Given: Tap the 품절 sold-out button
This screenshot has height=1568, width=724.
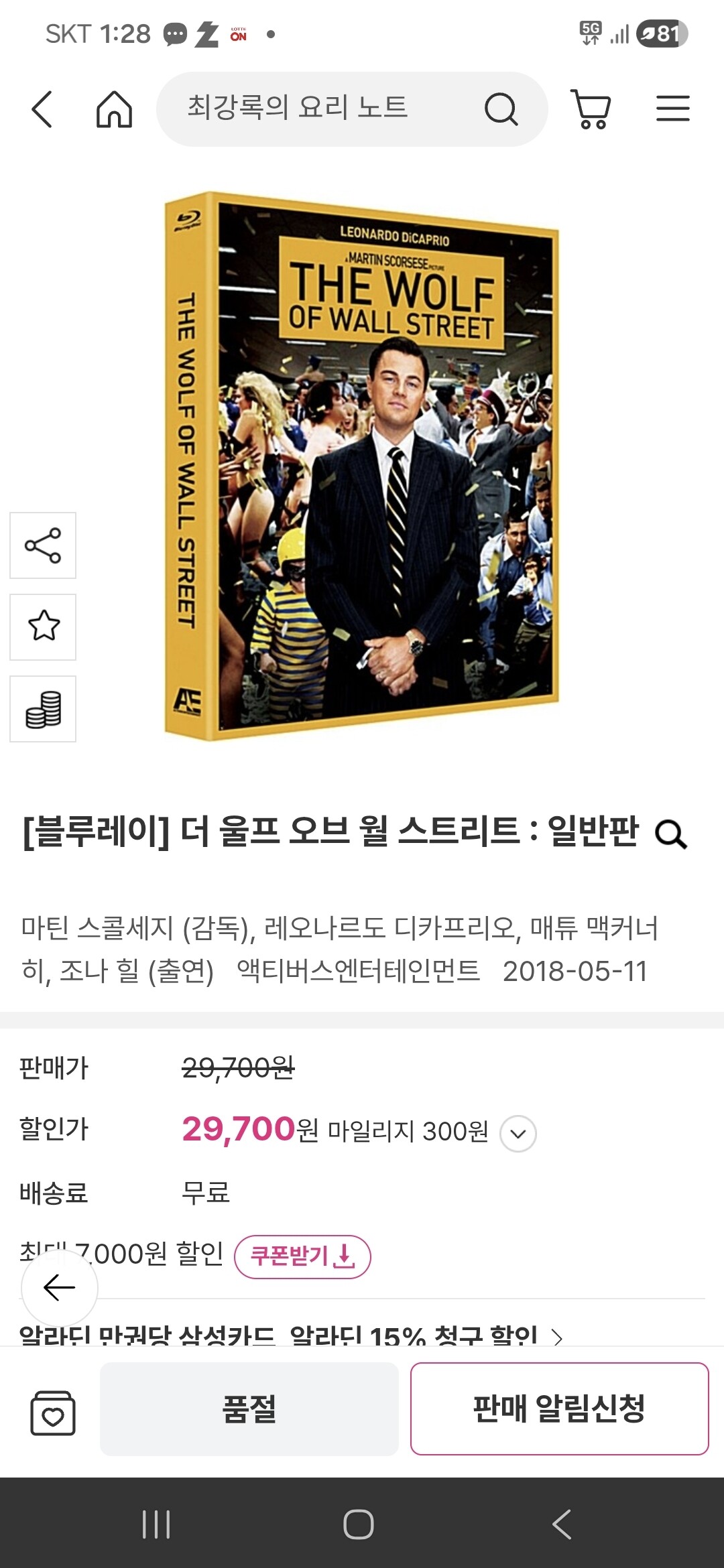Looking at the screenshot, I should 249,1409.
